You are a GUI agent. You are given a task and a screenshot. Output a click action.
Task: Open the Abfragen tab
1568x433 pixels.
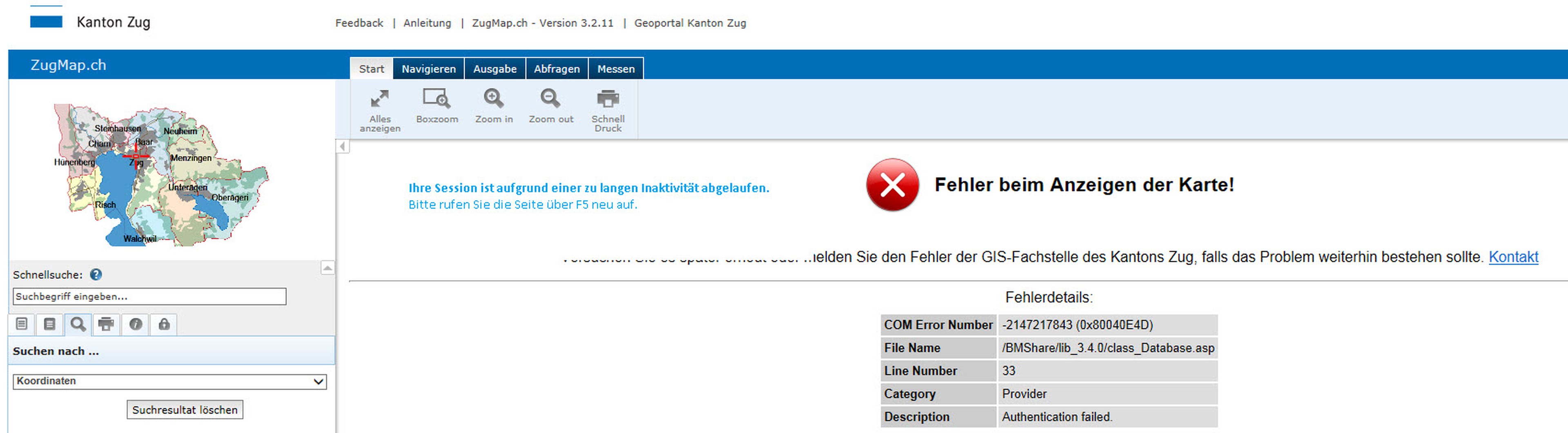coord(556,69)
